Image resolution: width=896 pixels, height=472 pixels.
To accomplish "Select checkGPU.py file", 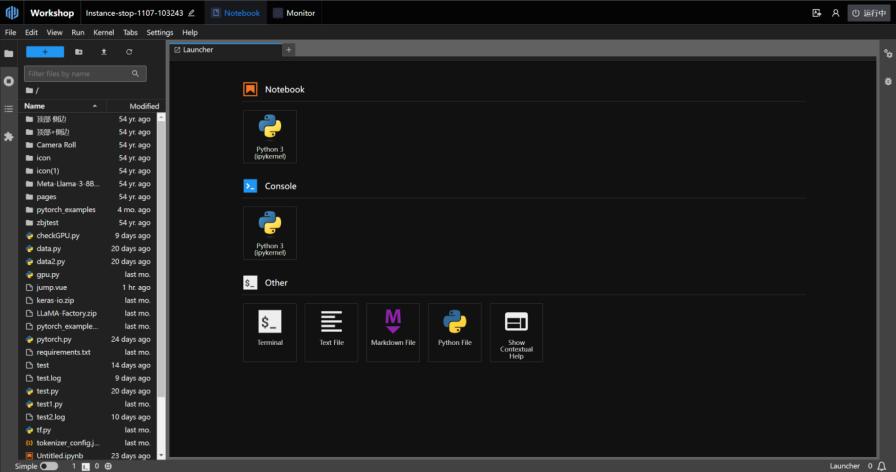I will point(88,235).
